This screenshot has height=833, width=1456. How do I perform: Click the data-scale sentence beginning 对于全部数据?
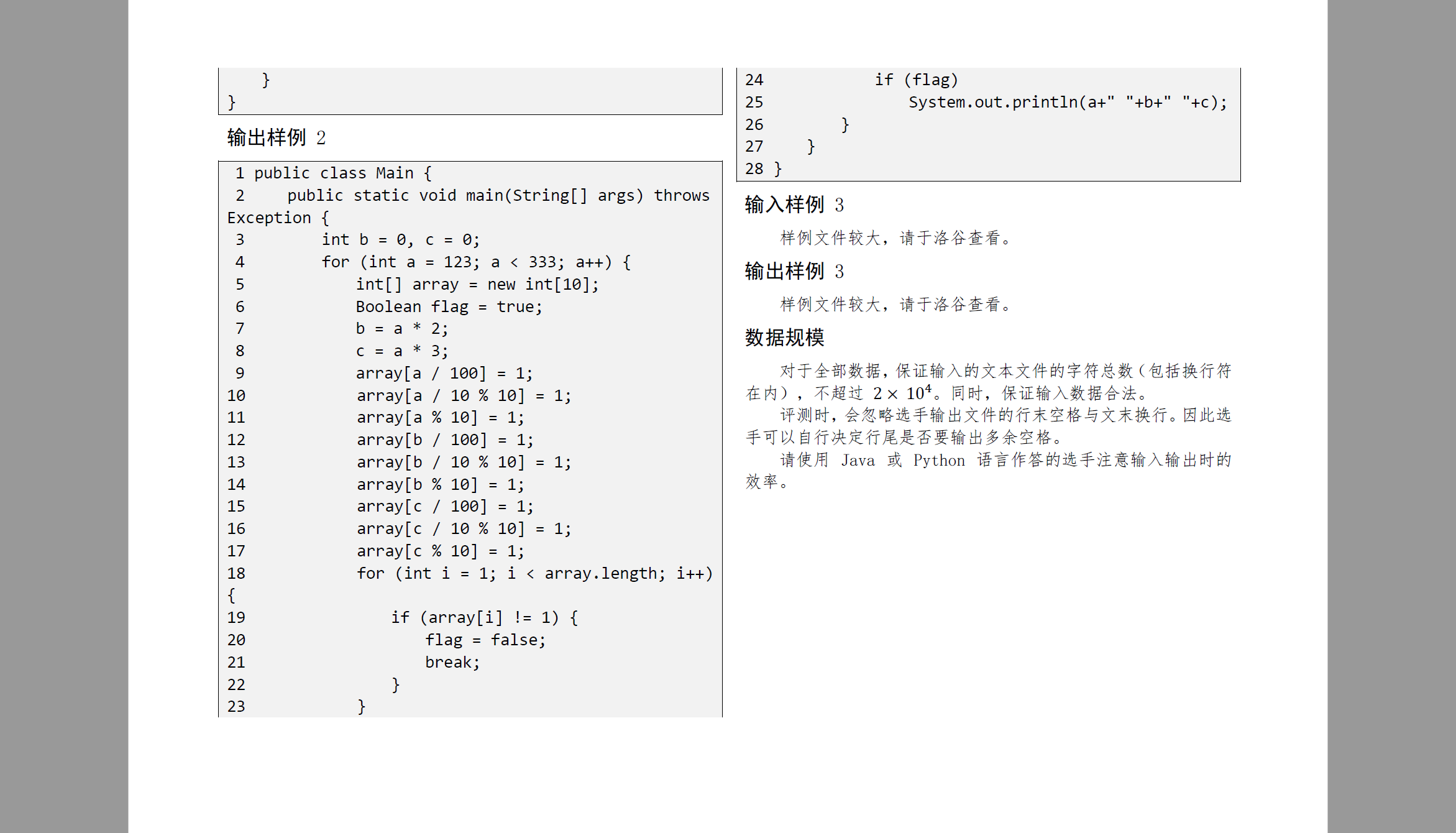[988, 382]
